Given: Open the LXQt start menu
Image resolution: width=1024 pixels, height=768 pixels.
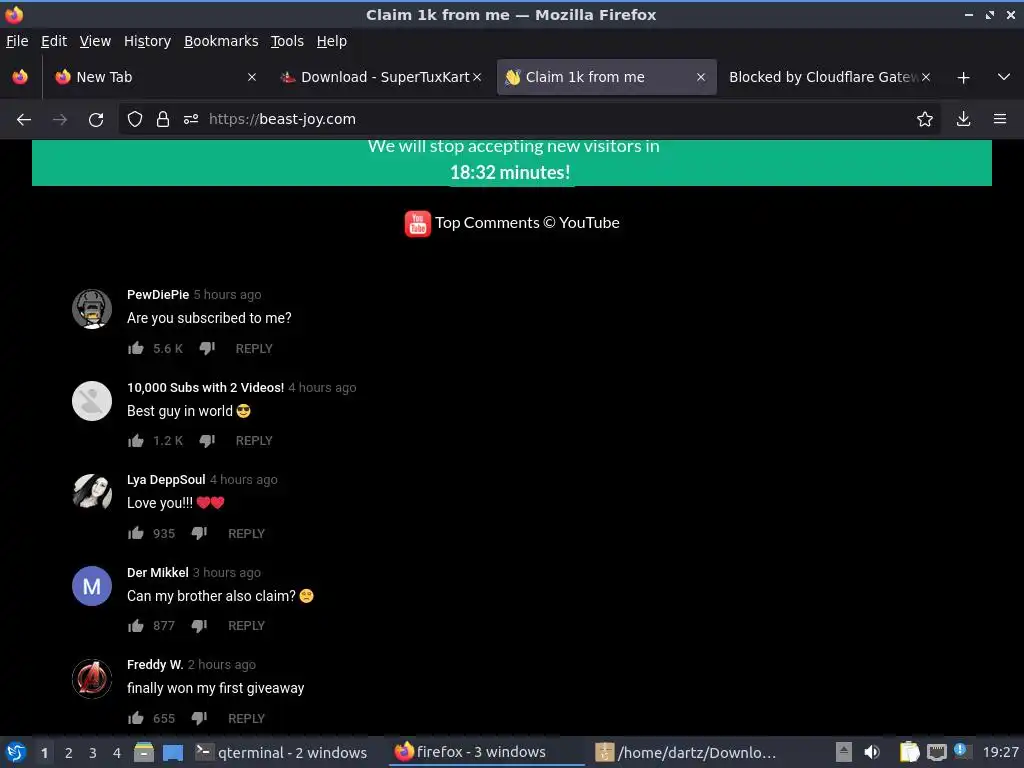Looking at the screenshot, I should click(16, 752).
